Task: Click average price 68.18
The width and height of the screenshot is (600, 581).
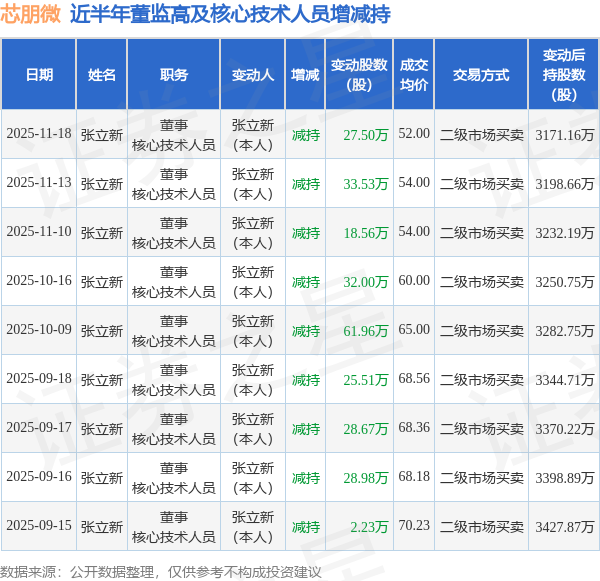Action: tap(414, 477)
